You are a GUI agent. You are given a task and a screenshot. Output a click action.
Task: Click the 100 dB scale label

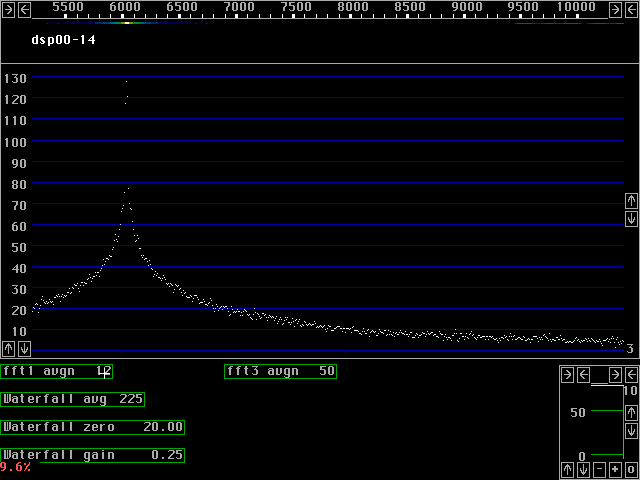pos(15,142)
